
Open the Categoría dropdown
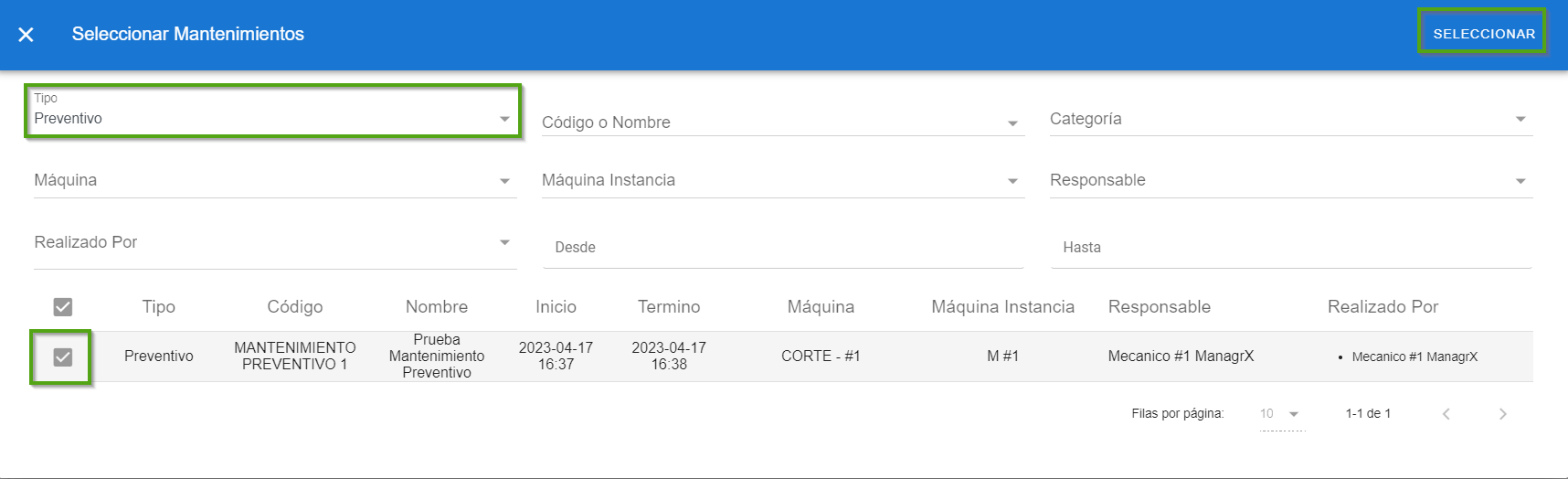point(1290,119)
